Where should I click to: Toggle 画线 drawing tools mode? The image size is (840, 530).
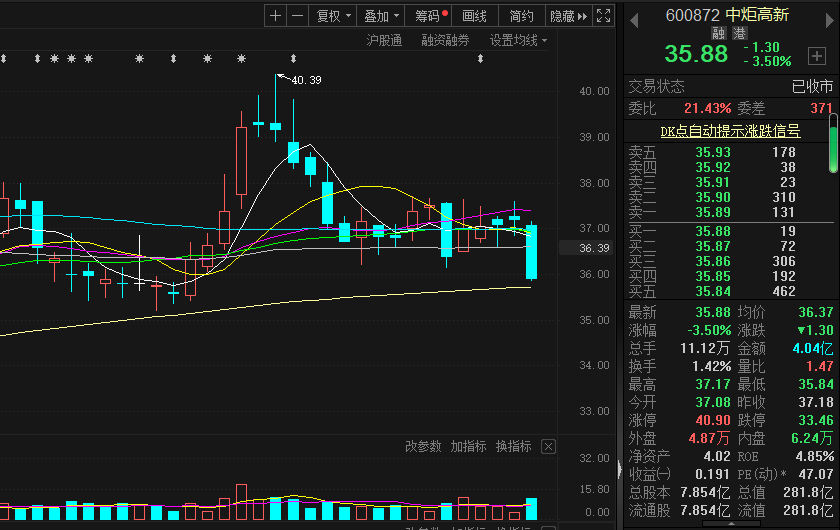(475, 16)
